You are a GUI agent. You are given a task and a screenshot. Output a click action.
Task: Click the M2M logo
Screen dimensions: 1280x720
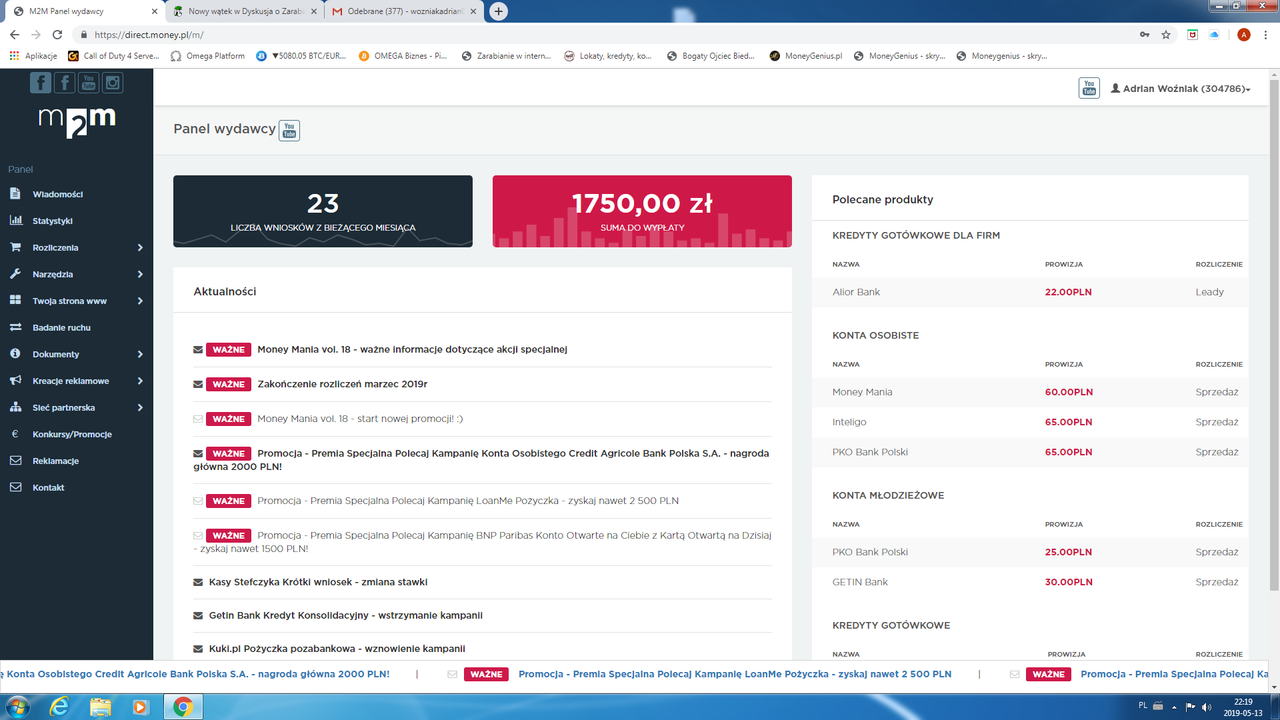[x=77, y=122]
